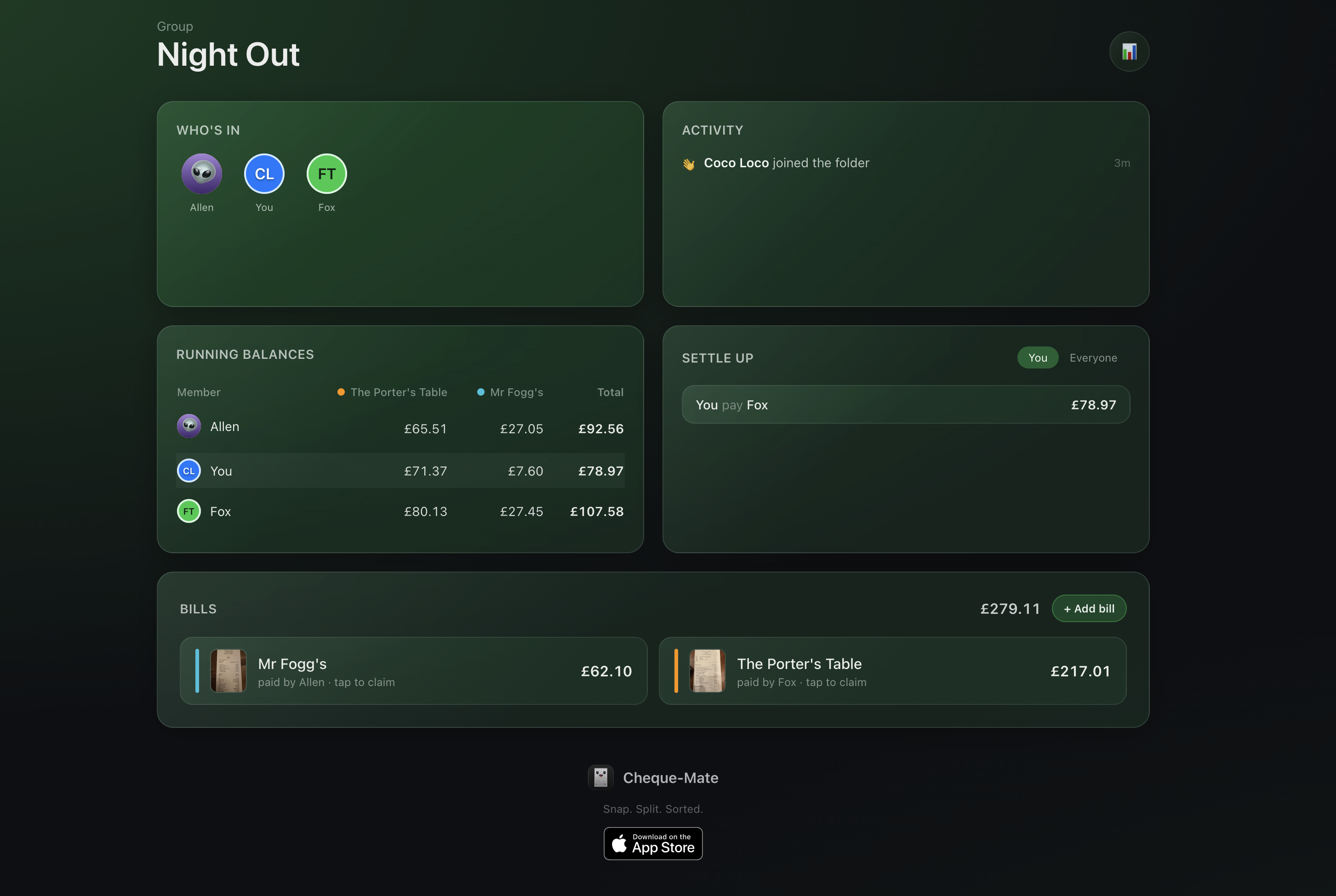The height and width of the screenshot is (896, 1336).
Task: Click The Porter's Table column header
Action: point(399,392)
